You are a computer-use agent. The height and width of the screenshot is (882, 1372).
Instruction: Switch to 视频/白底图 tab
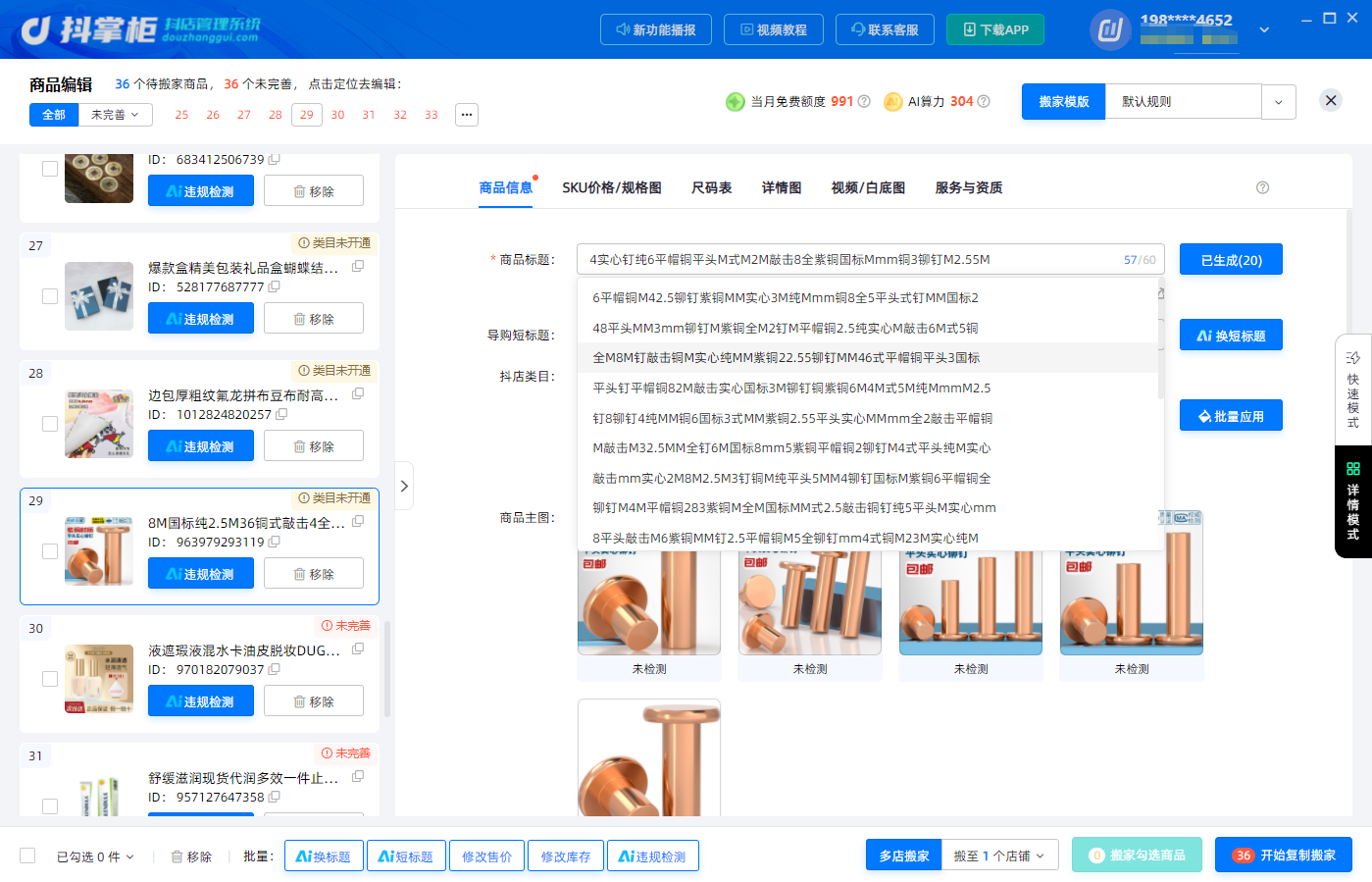868,187
